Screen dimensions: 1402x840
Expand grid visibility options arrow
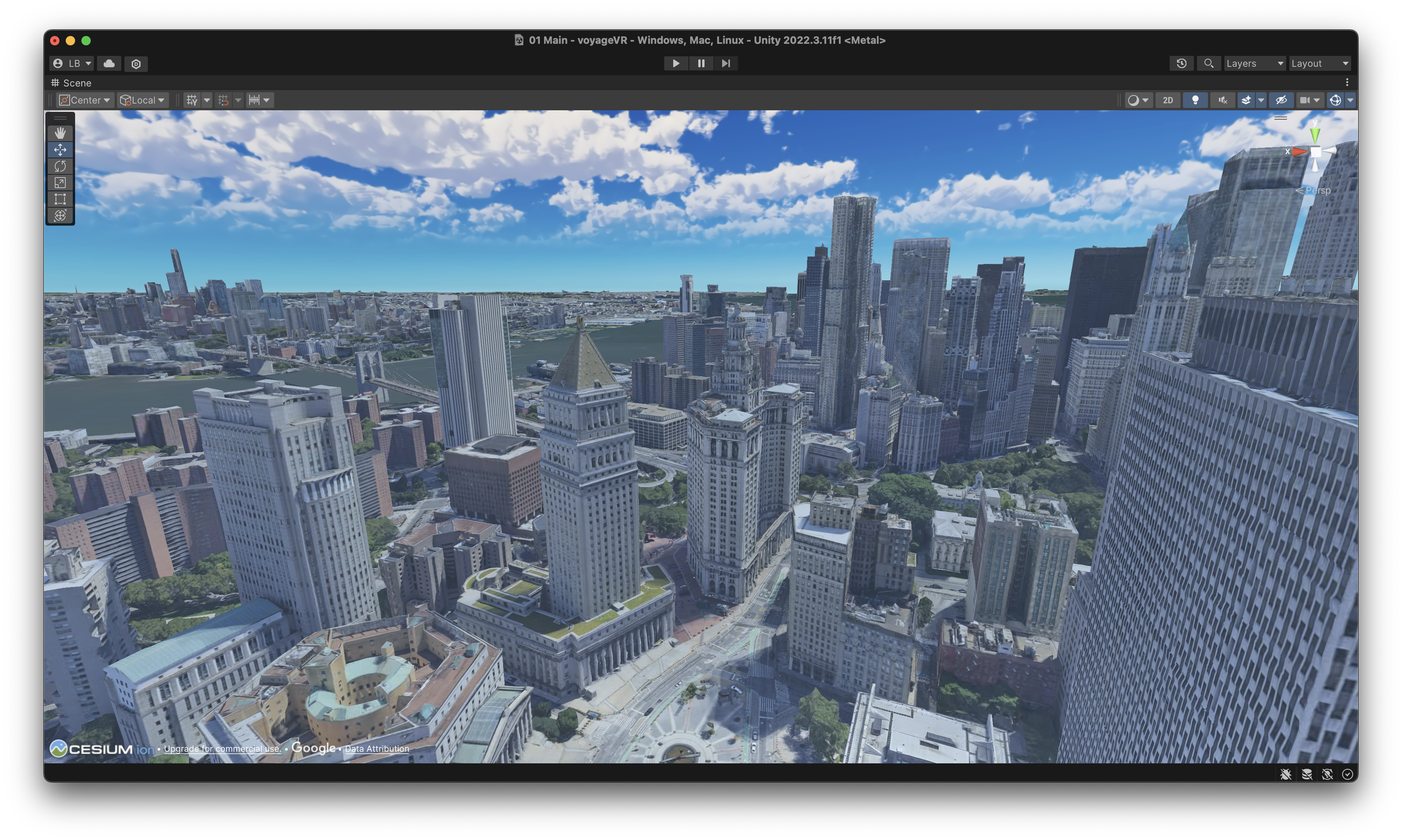coord(207,100)
